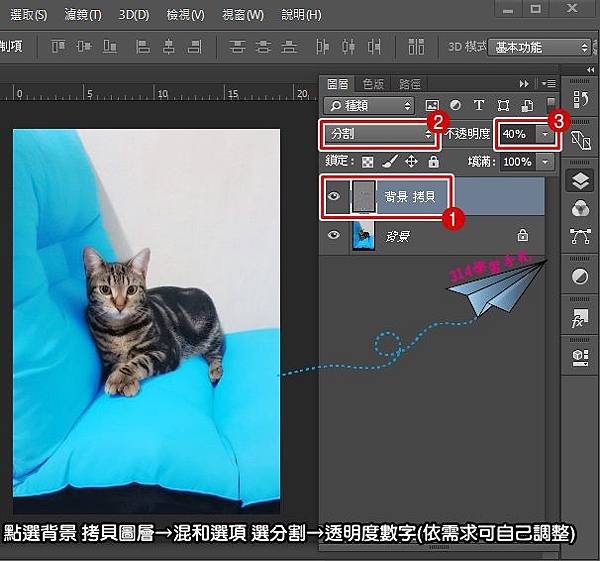Image resolution: width=600 pixels, height=561 pixels.
Task: Filter for smart objects
Action: 527,105
